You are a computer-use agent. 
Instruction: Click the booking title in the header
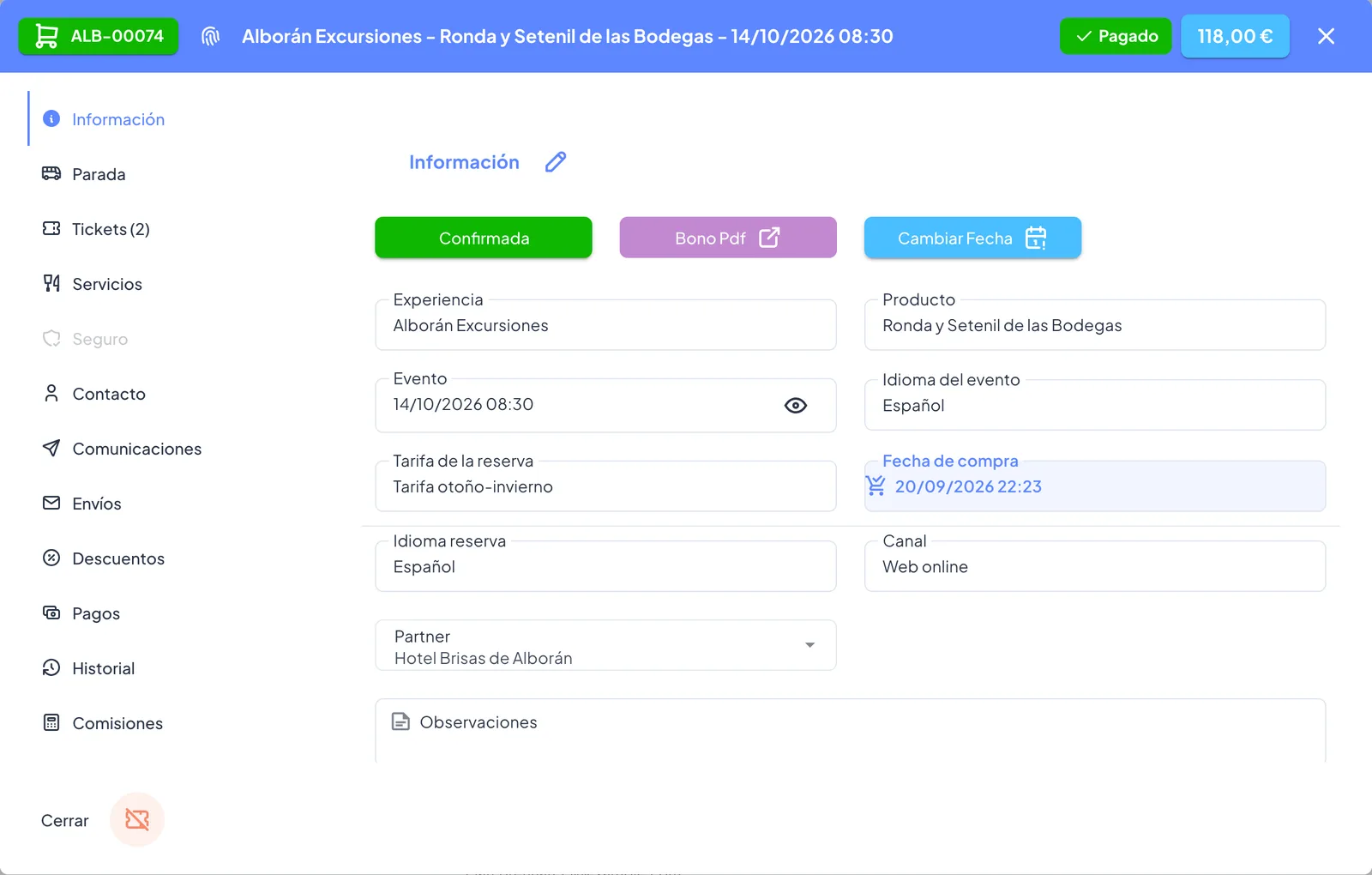pos(568,36)
